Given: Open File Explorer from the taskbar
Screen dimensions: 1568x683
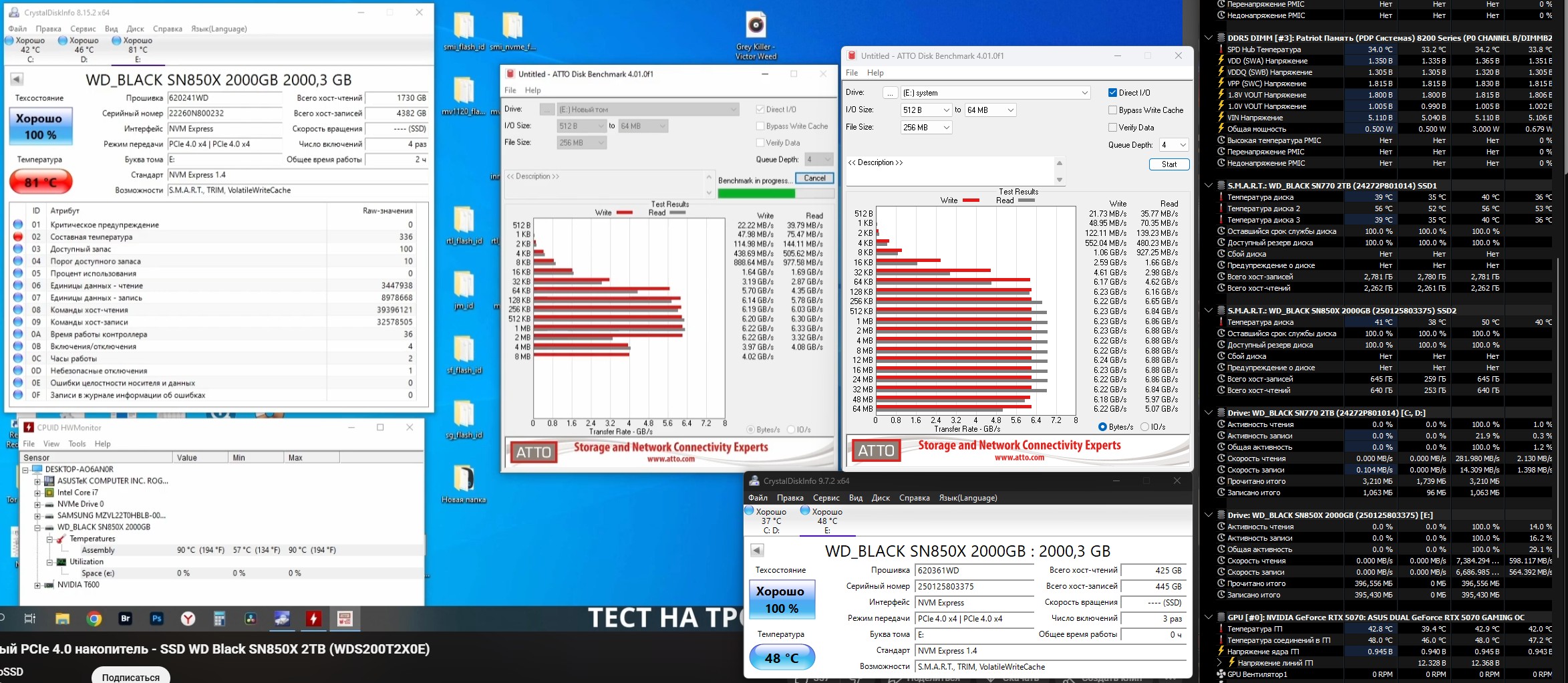Looking at the screenshot, I should [63, 619].
